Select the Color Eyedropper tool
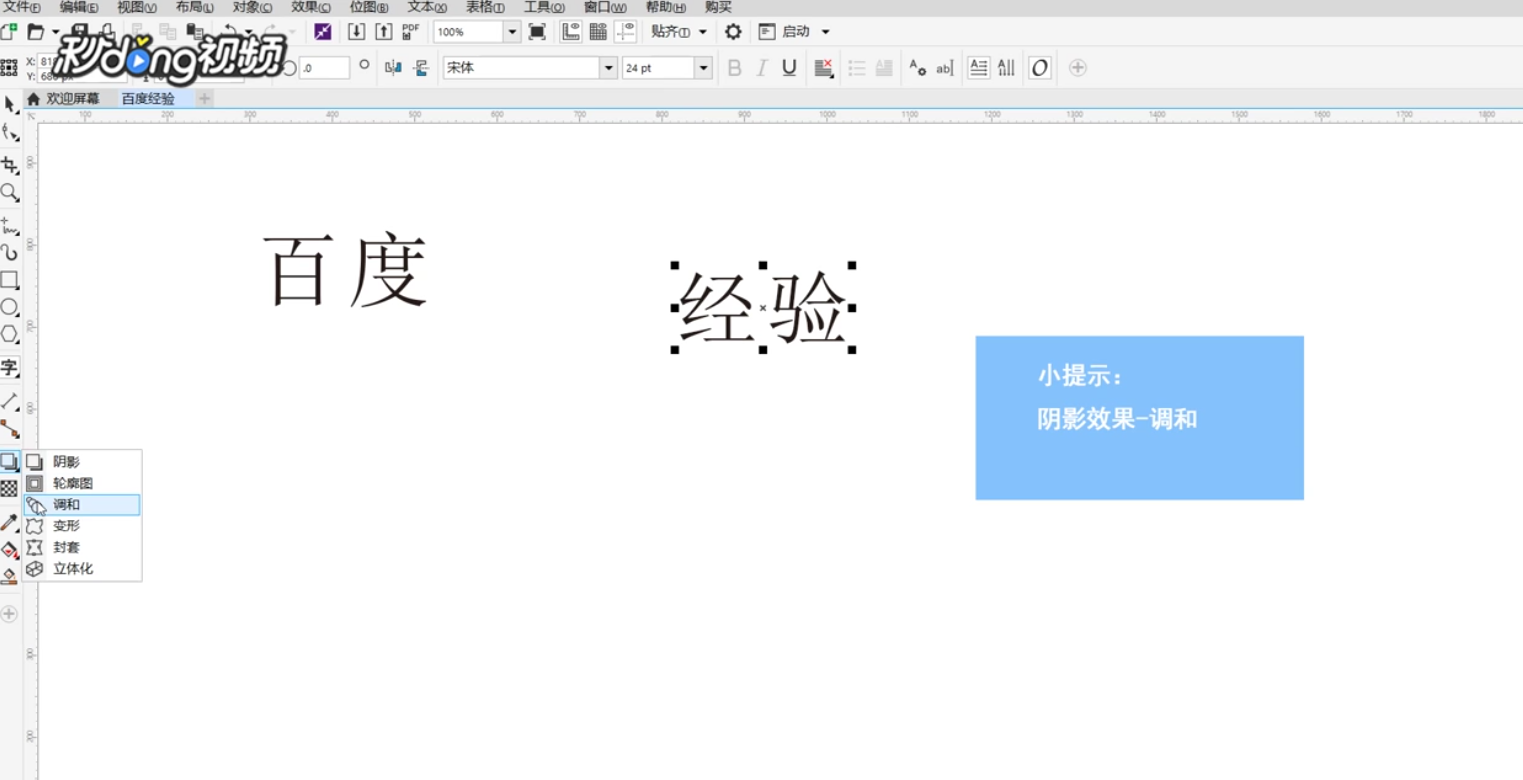This screenshot has width=1523, height=780. click(x=10, y=522)
